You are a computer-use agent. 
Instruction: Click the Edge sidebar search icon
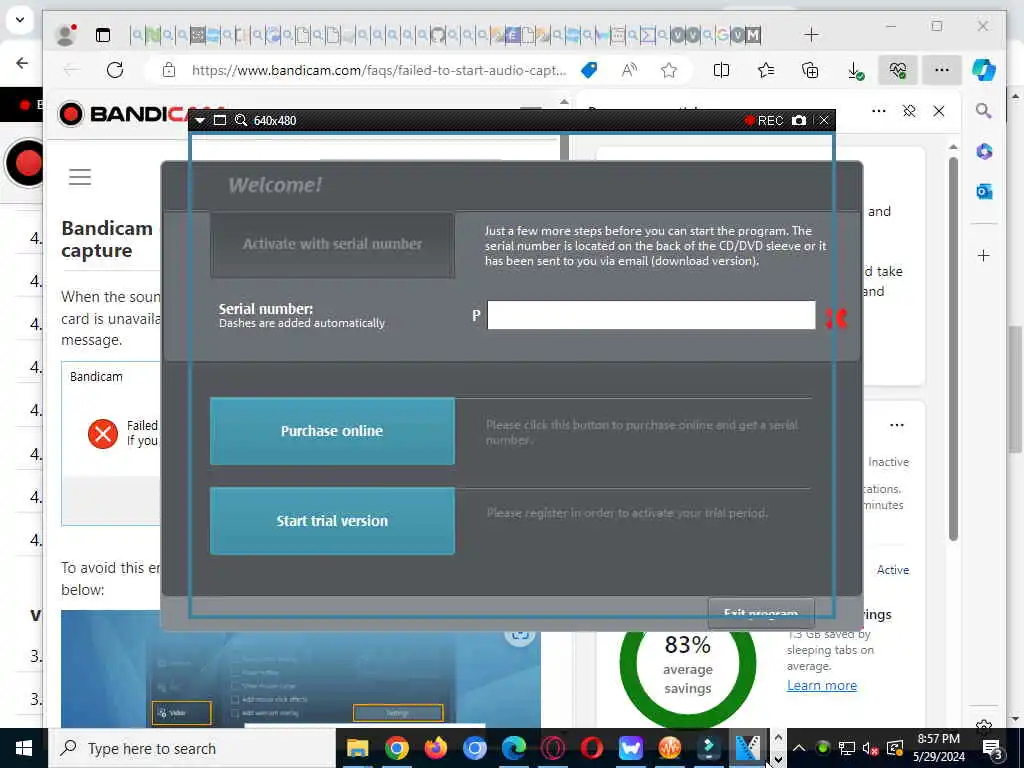coord(984,111)
